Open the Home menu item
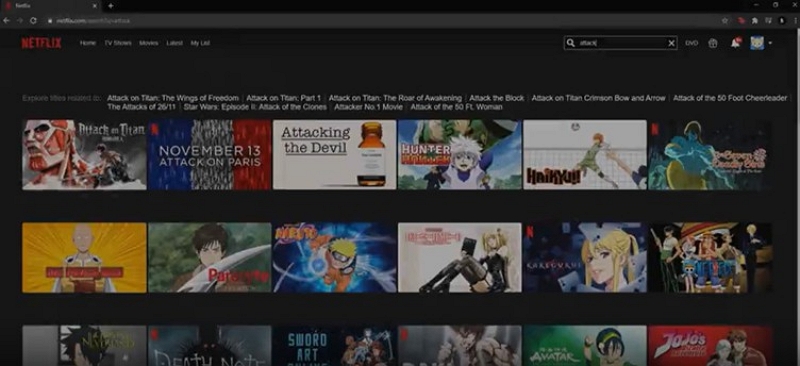 tap(88, 43)
